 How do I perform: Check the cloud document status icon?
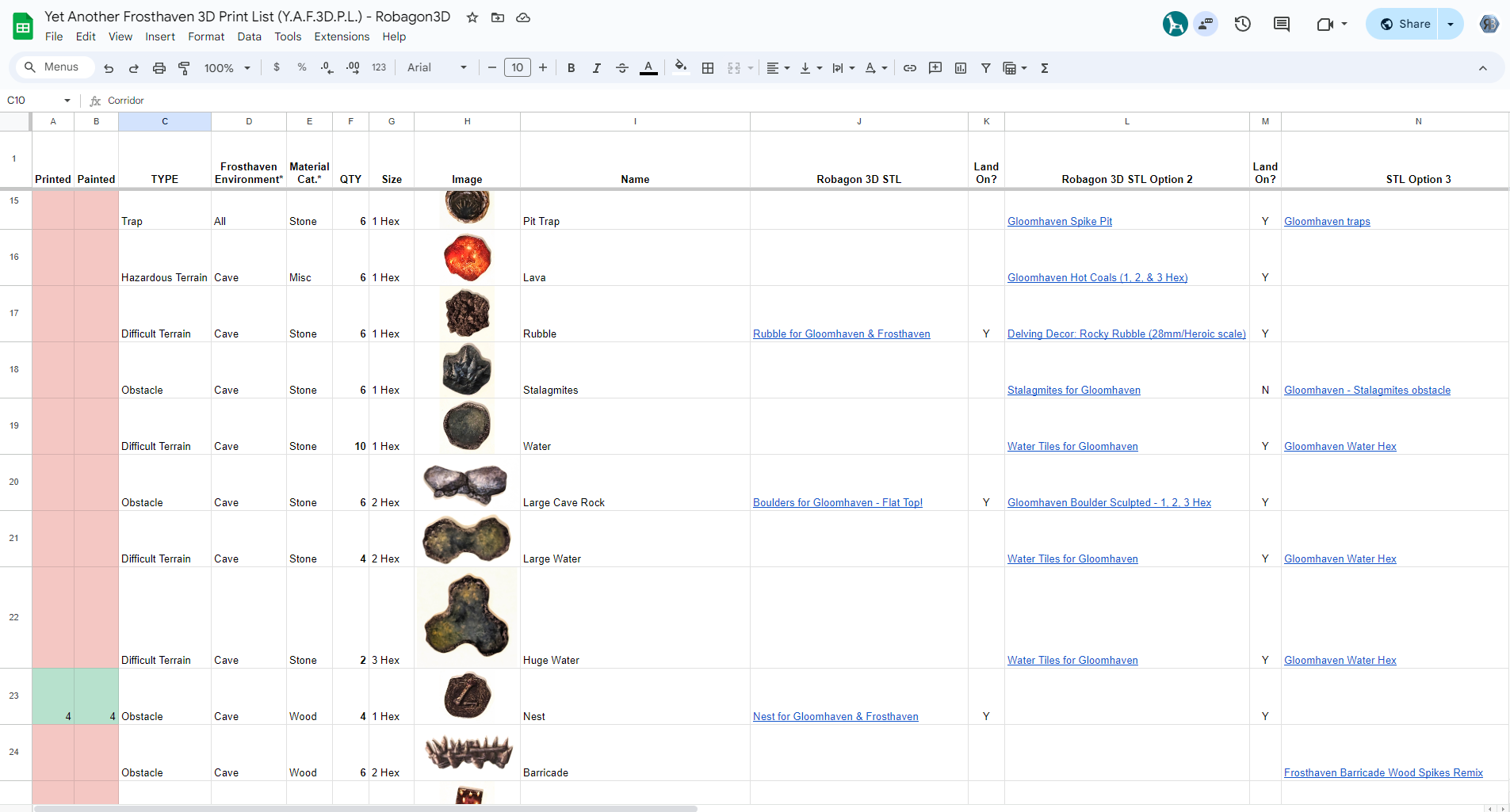523,17
